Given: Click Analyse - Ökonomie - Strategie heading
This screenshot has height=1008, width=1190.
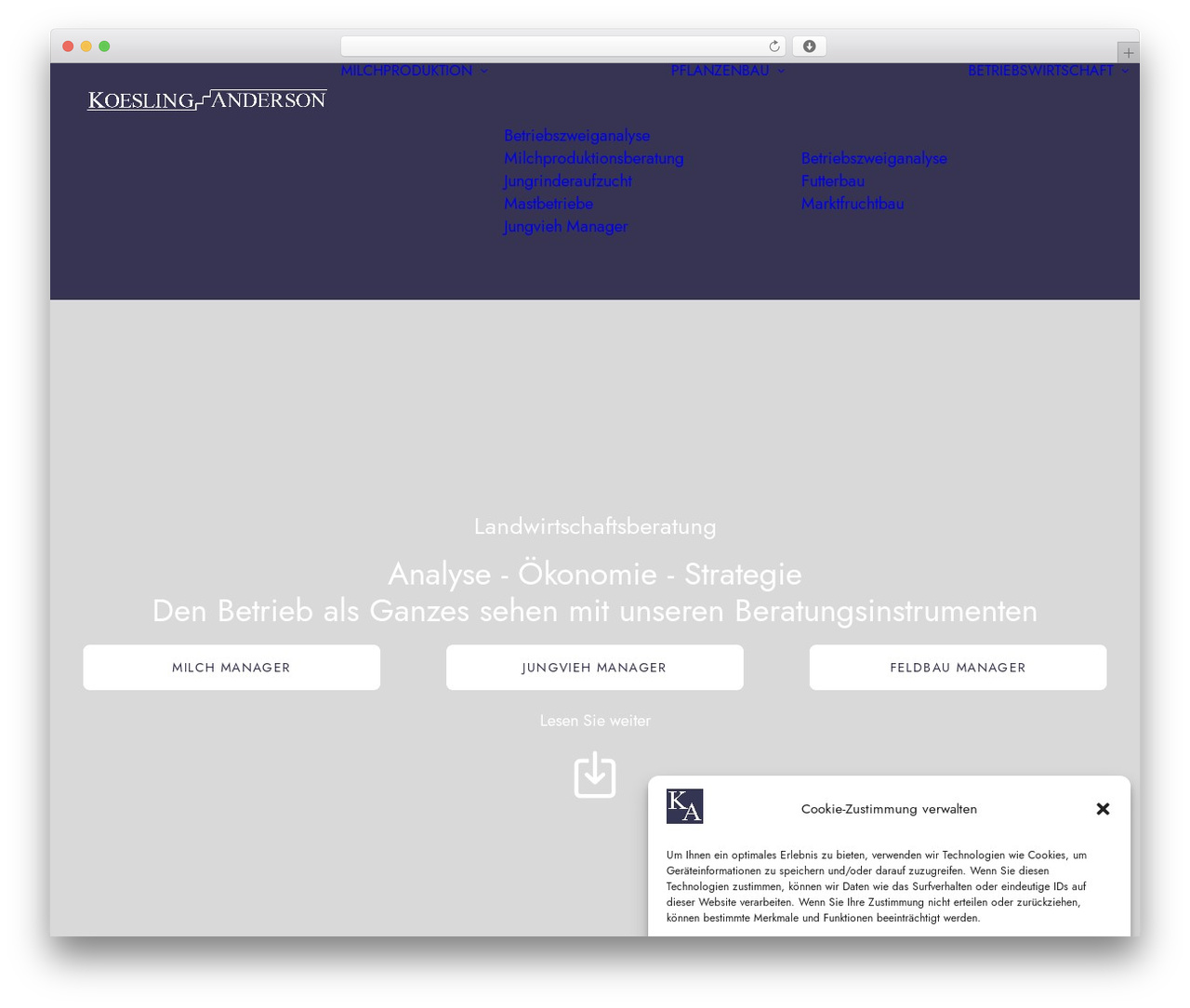Looking at the screenshot, I should [595, 574].
